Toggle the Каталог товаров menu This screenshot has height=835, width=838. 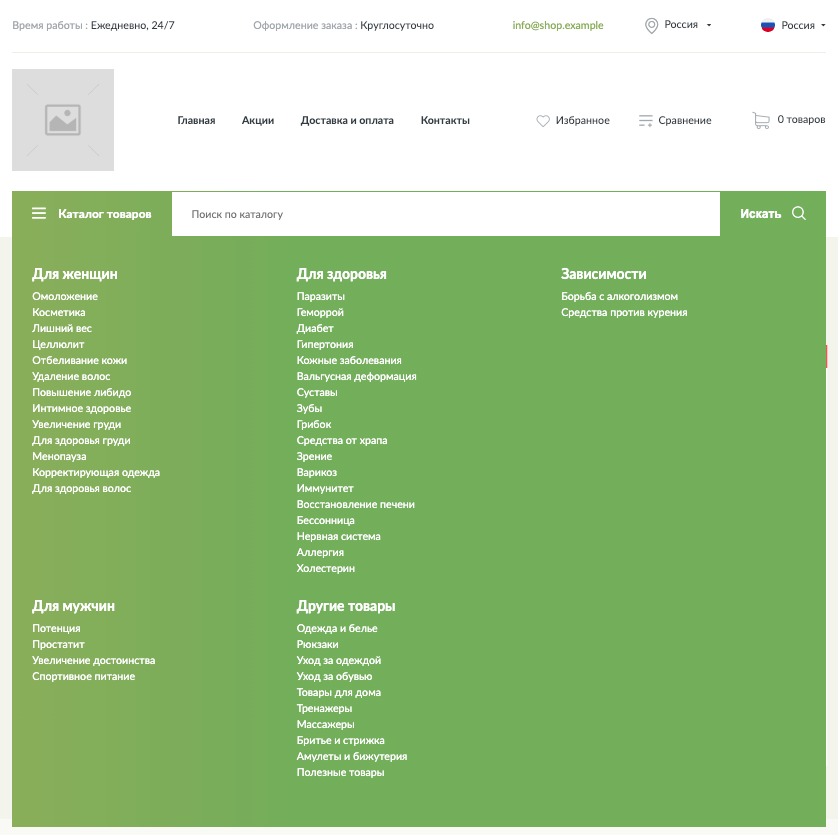[104, 214]
